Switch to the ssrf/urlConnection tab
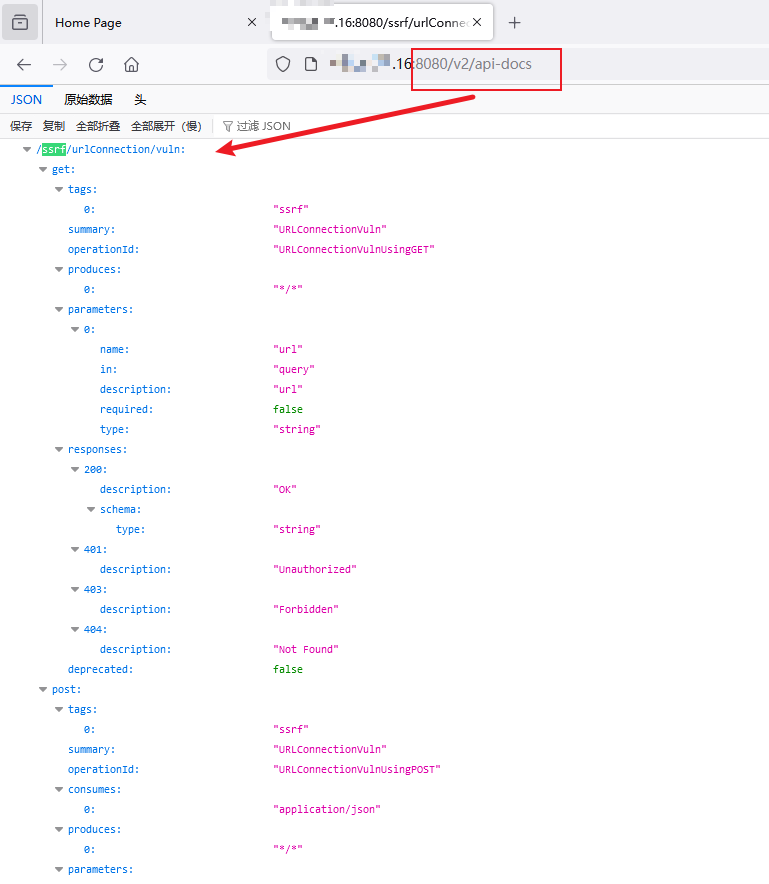Viewport: 769px width, 884px height. (382, 23)
